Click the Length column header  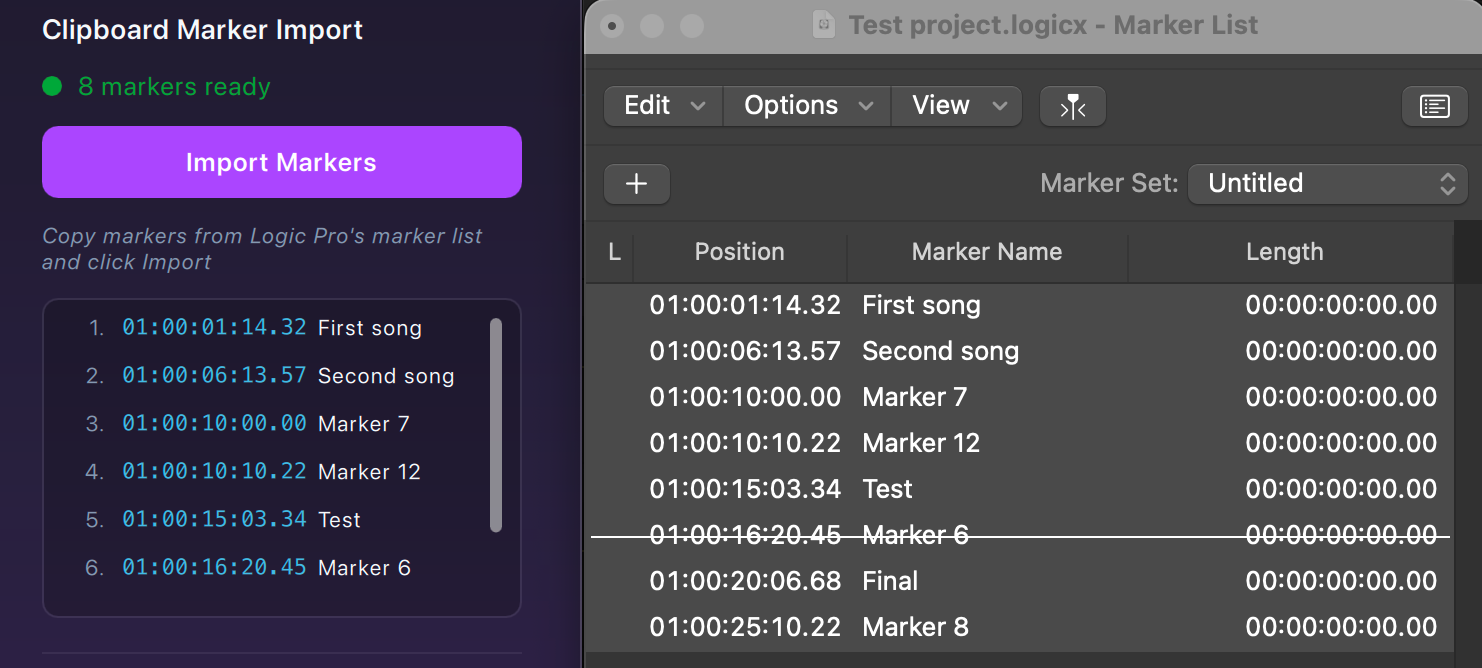coord(1285,252)
